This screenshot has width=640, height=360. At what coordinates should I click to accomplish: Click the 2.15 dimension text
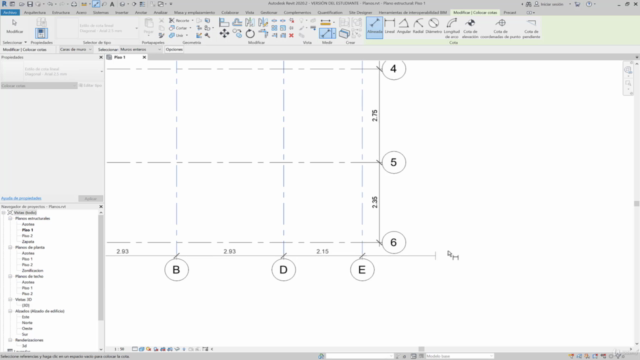322,251
